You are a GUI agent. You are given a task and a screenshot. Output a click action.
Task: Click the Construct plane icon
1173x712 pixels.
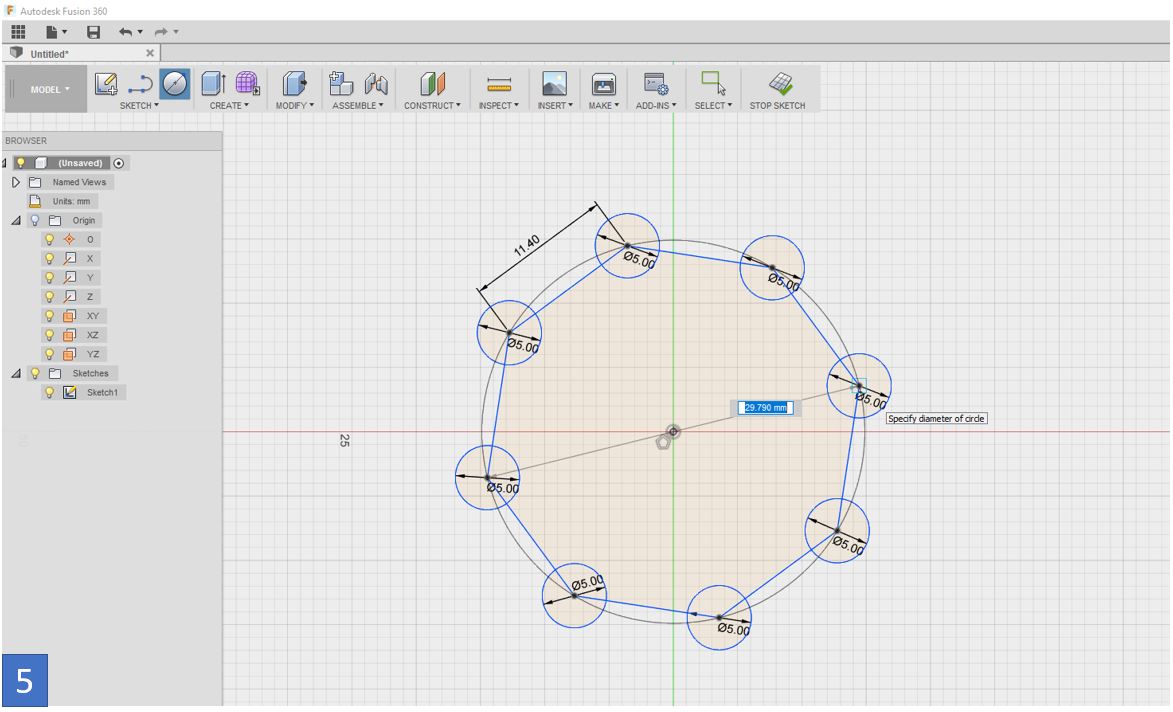(x=432, y=84)
